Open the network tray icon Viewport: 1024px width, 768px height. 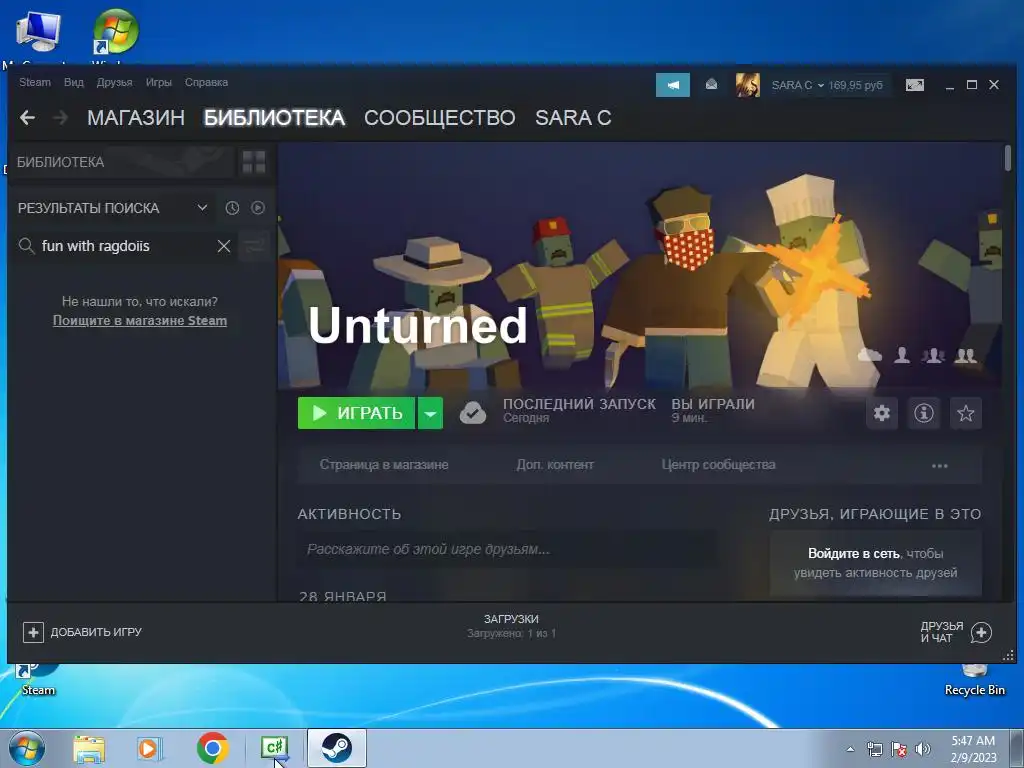pos(874,749)
